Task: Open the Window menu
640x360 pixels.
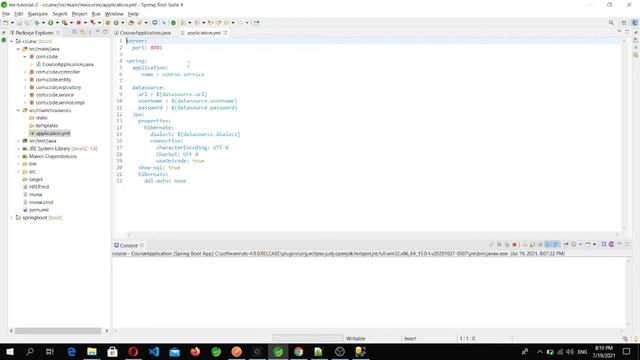Action: click(x=114, y=14)
